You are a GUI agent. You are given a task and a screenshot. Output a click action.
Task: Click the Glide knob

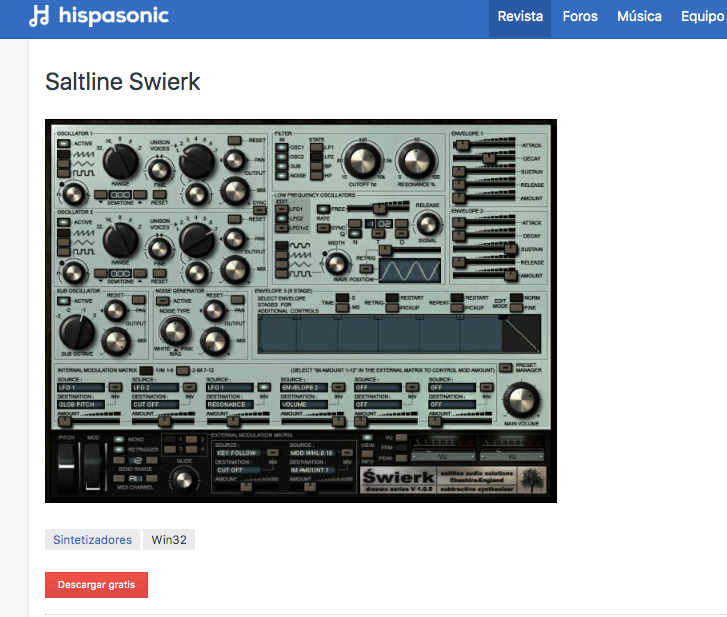click(x=184, y=479)
